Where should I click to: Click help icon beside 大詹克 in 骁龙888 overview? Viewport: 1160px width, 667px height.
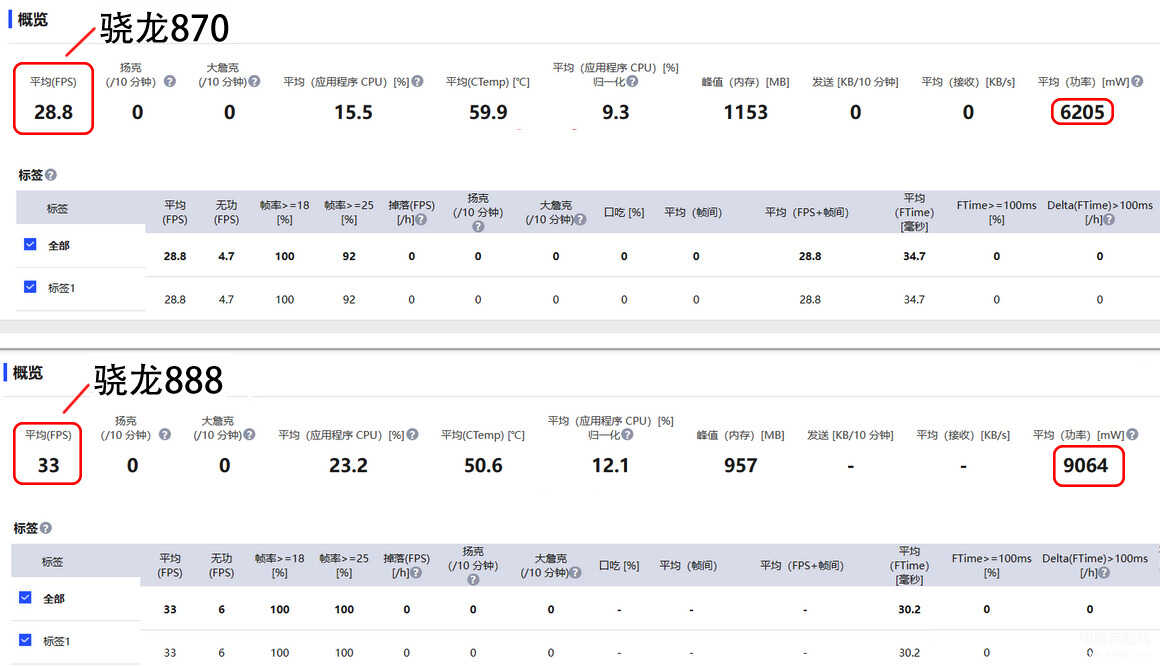(x=249, y=435)
